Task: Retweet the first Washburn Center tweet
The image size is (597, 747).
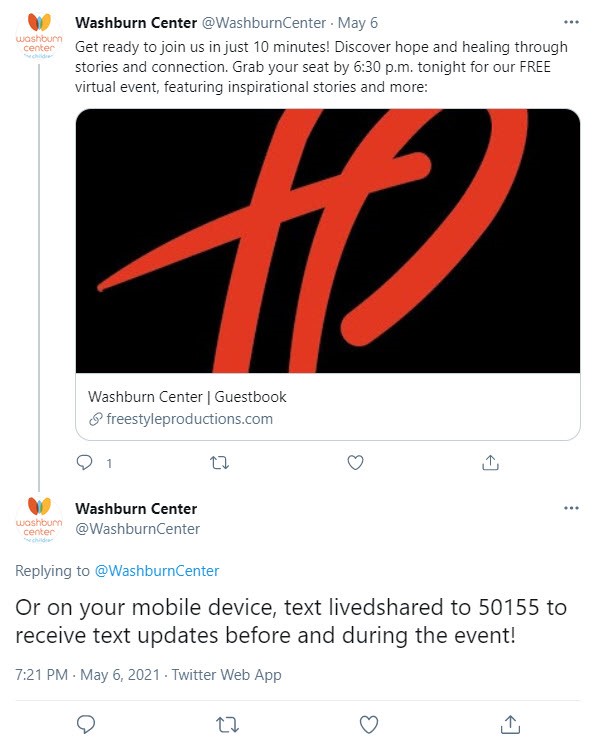Action: 220,463
